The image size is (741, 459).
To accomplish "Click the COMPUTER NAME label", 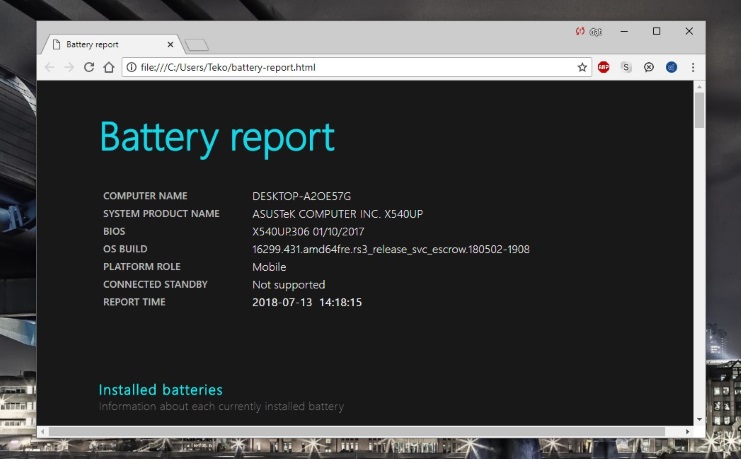I will (145, 196).
